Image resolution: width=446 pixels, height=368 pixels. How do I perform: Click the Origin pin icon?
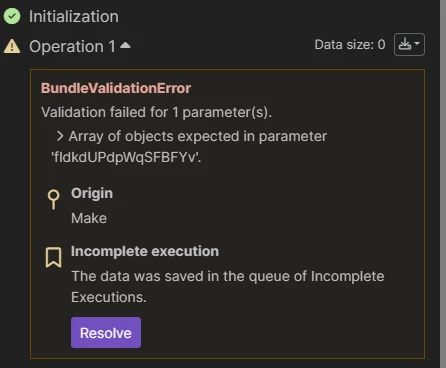(x=53, y=199)
